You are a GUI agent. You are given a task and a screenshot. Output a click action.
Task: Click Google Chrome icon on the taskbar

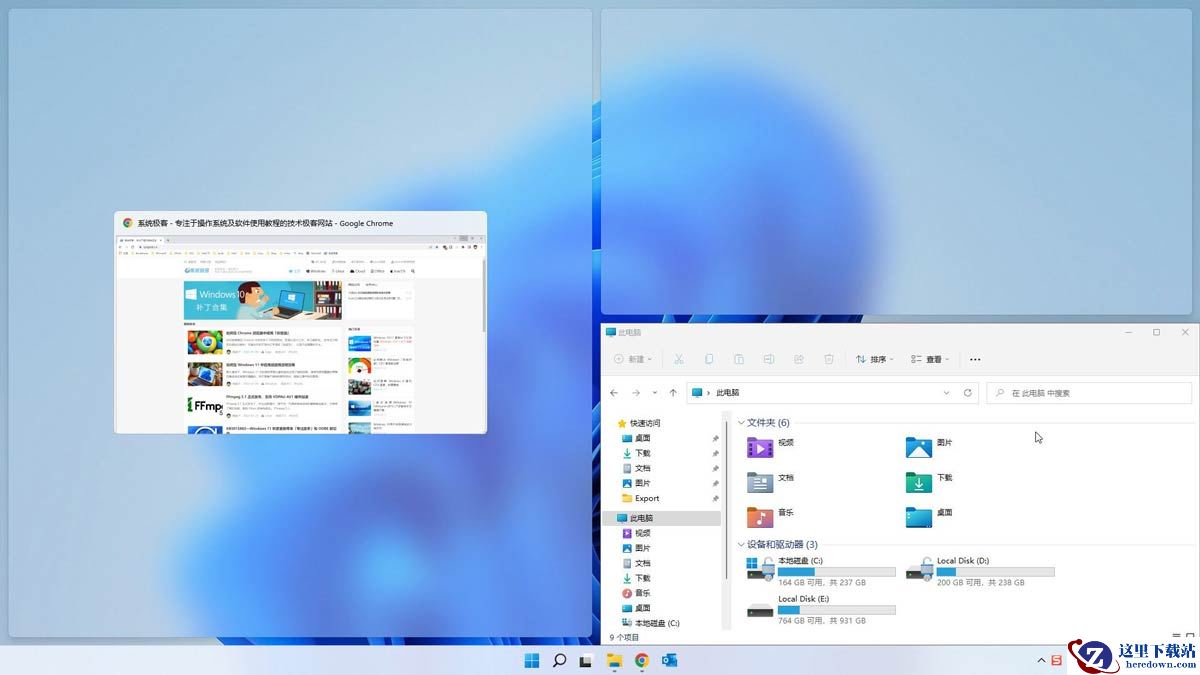click(x=641, y=660)
